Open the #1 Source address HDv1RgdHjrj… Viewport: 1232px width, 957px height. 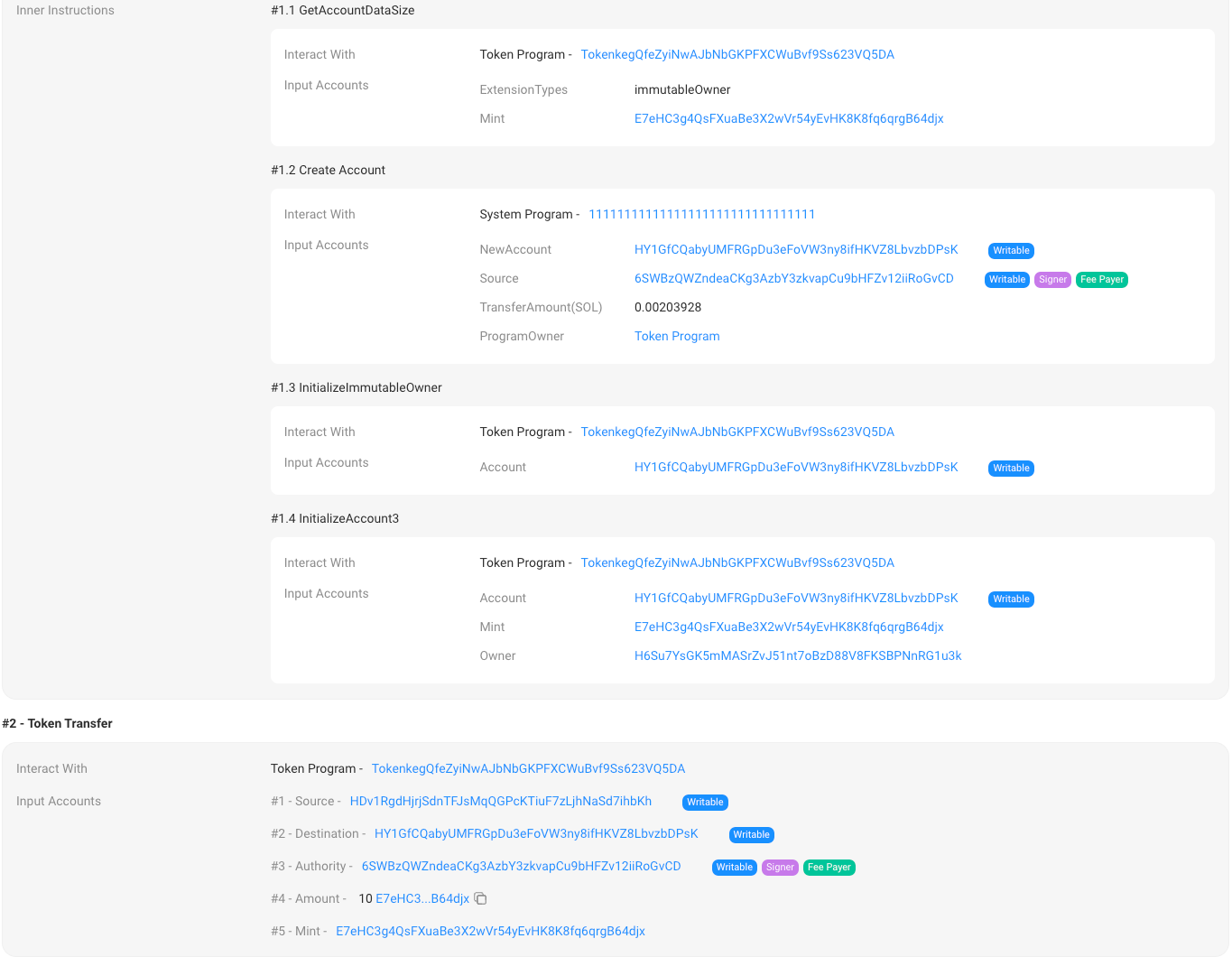[500, 802]
